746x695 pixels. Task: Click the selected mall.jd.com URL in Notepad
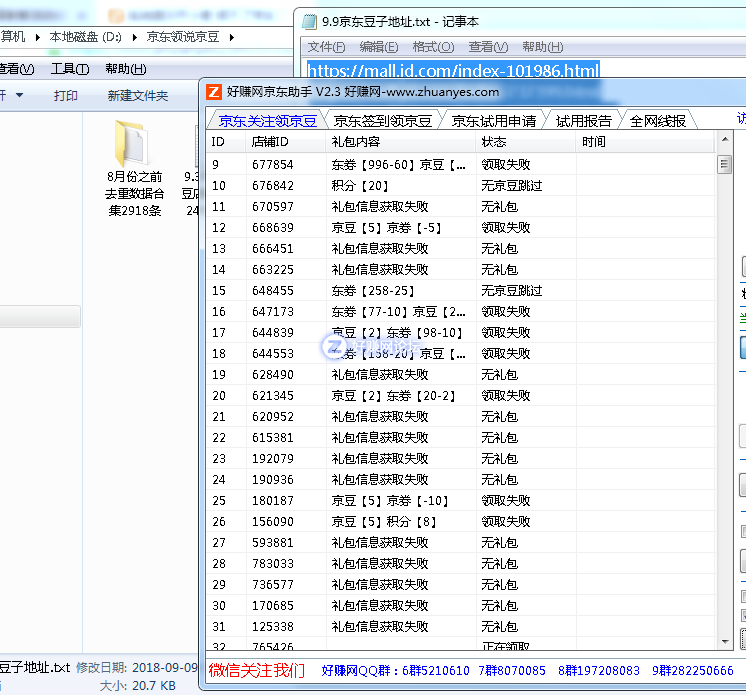[x=453, y=70]
